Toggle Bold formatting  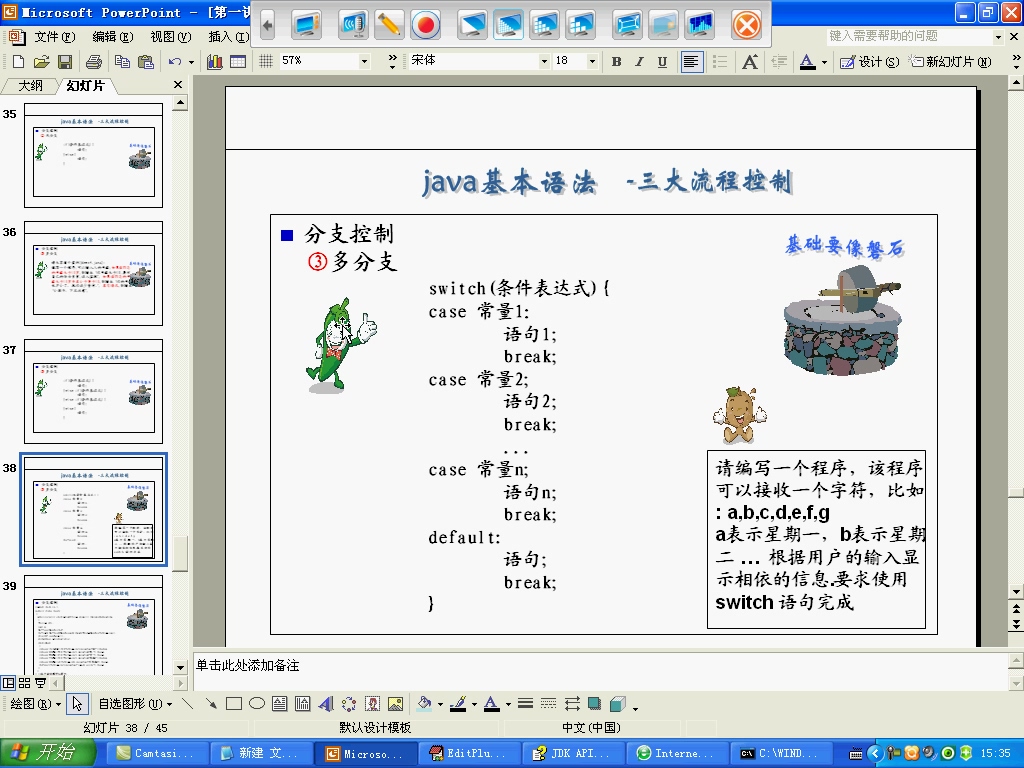pos(616,61)
